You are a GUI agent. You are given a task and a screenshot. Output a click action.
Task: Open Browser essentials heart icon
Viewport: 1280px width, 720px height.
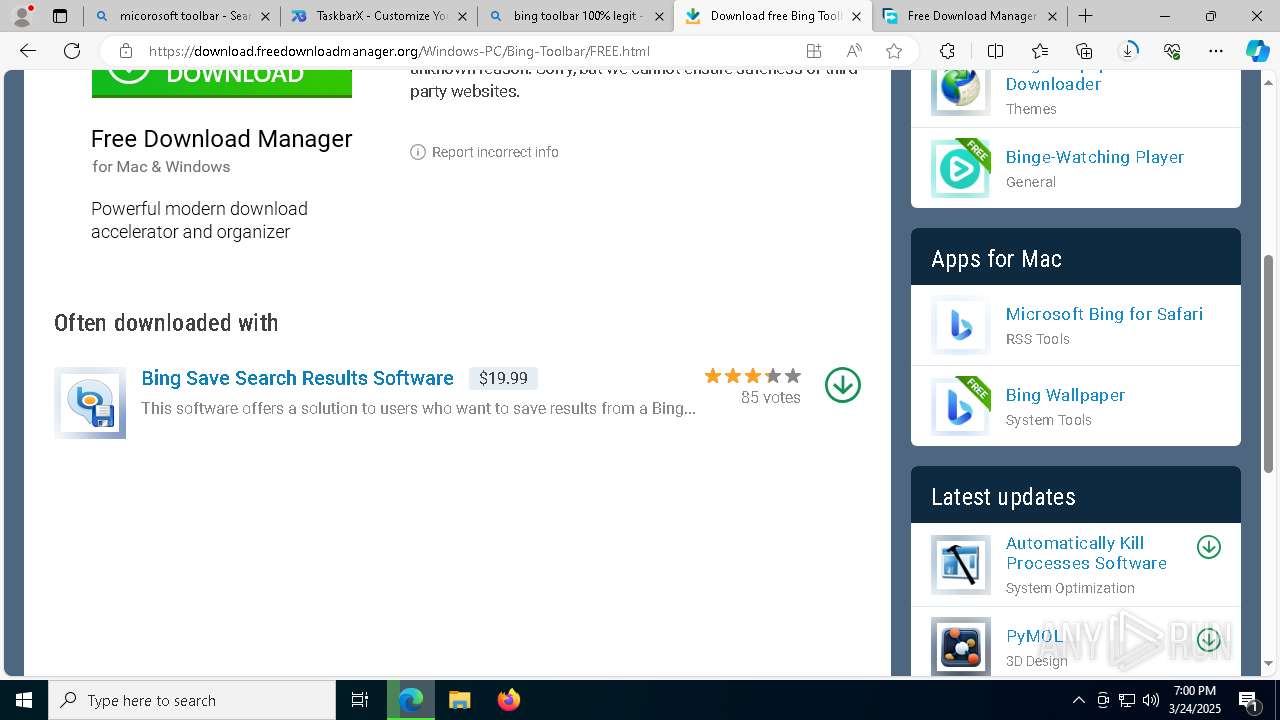pyautogui.click(x=1172, y=51)
